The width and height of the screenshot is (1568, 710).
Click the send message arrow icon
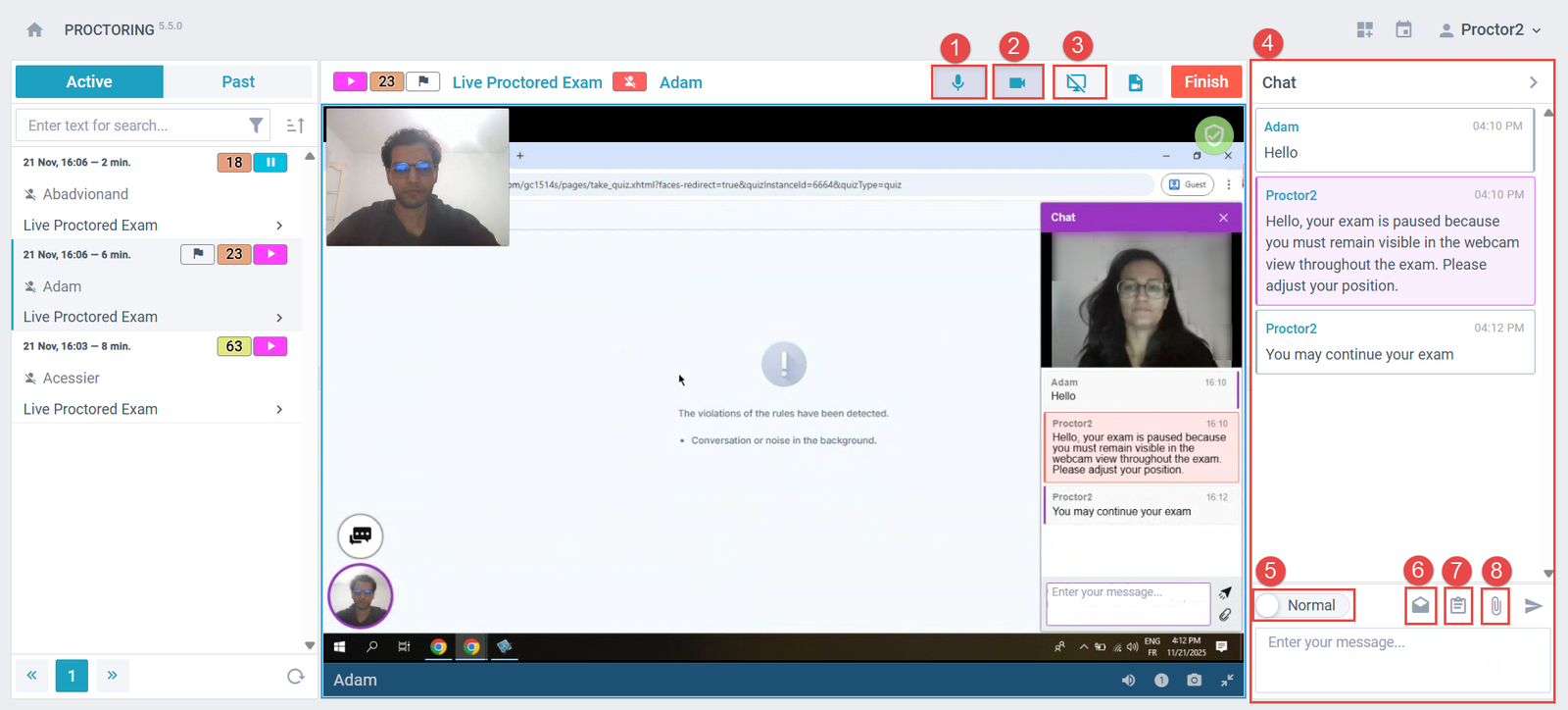(x=1533, y=606)
